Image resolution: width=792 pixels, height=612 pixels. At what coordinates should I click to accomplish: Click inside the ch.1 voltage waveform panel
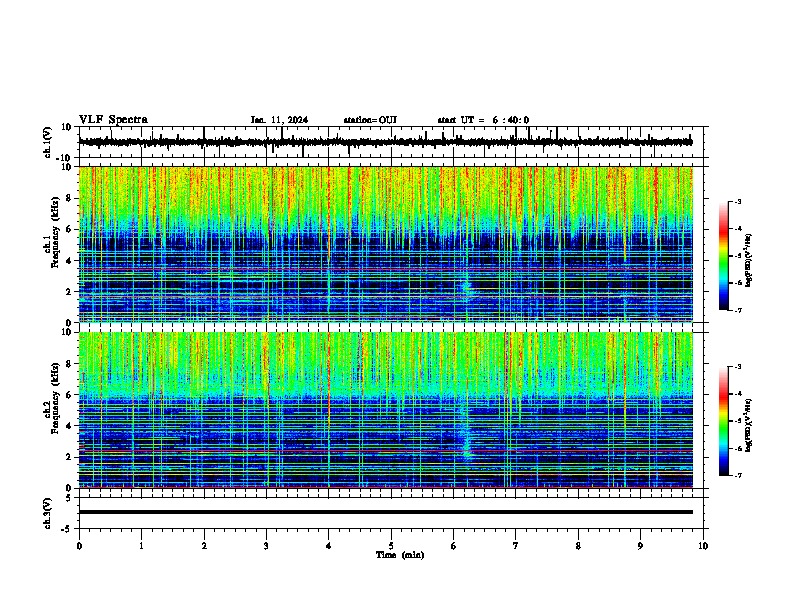coord(391,142)
